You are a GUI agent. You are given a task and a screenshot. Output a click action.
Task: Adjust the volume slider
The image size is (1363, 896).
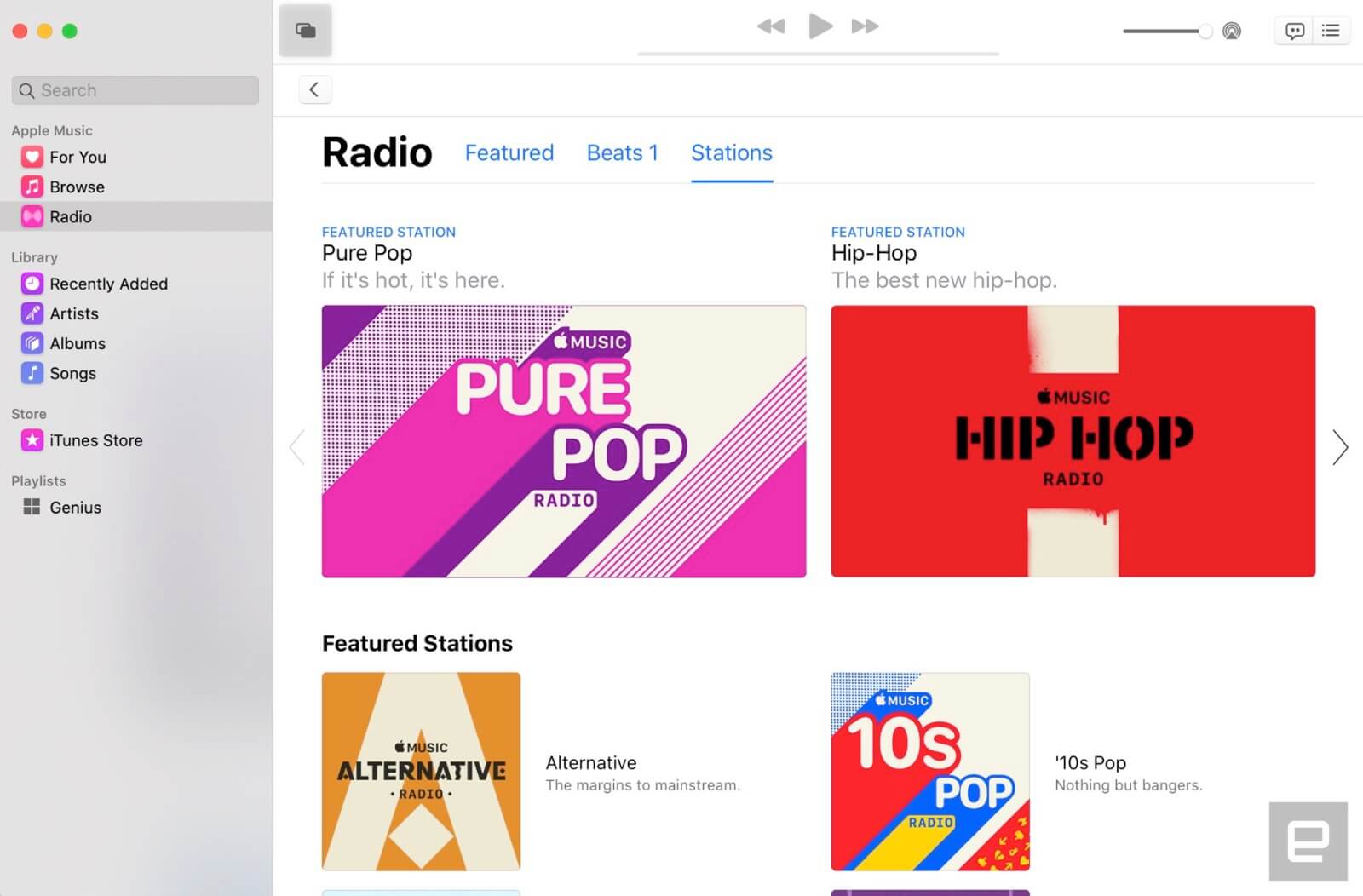pyautogui.click(x=1167, y=32)
